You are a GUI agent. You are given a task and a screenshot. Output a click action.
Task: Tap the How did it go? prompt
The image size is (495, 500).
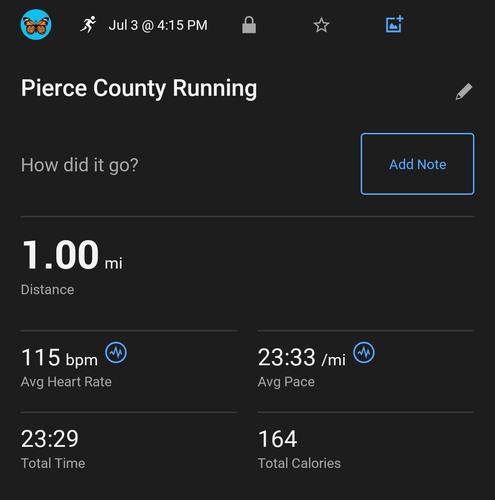[x=80, y=165]
